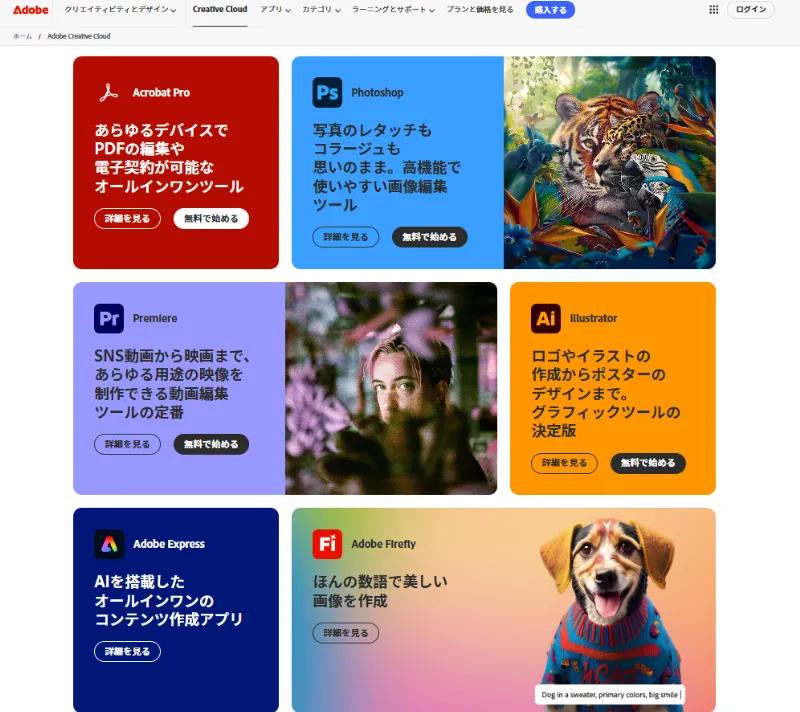Click the ホーム breadcrumb link
Image resolution: width=800 pixels, height=712 pixels.
pyautogui.click(x=22, y=36)
